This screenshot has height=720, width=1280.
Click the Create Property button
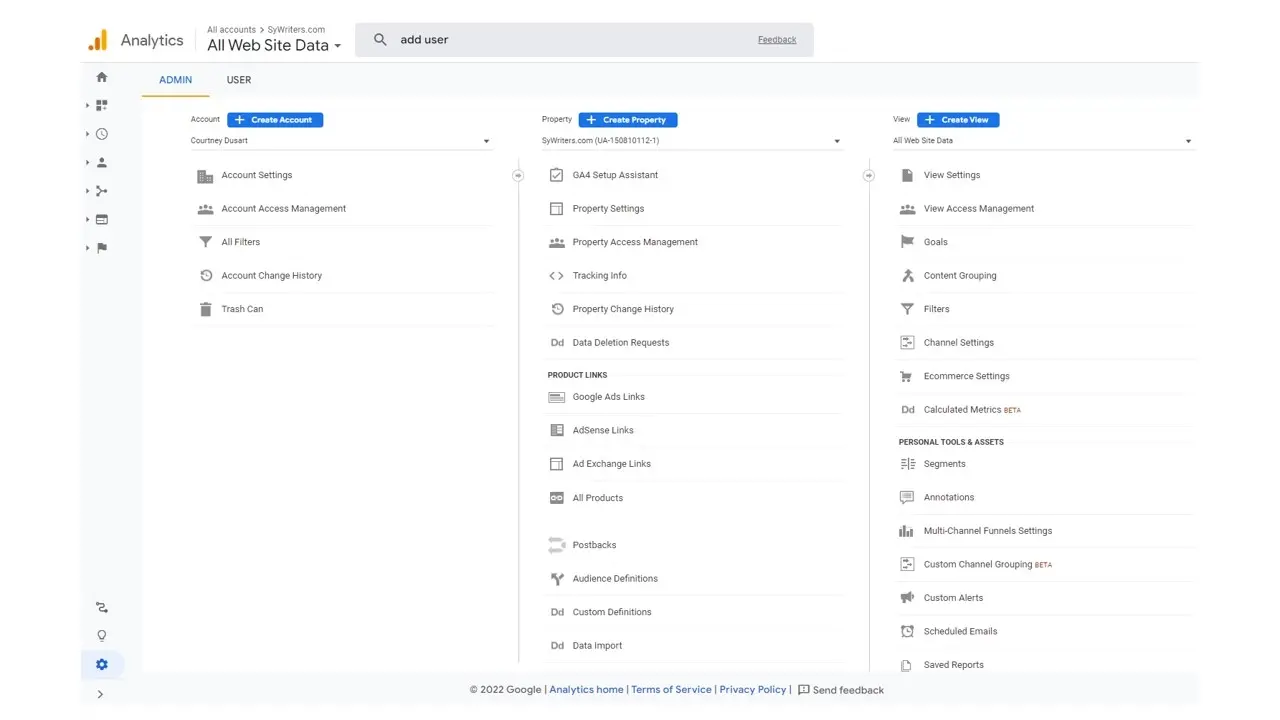click(628, 120)
